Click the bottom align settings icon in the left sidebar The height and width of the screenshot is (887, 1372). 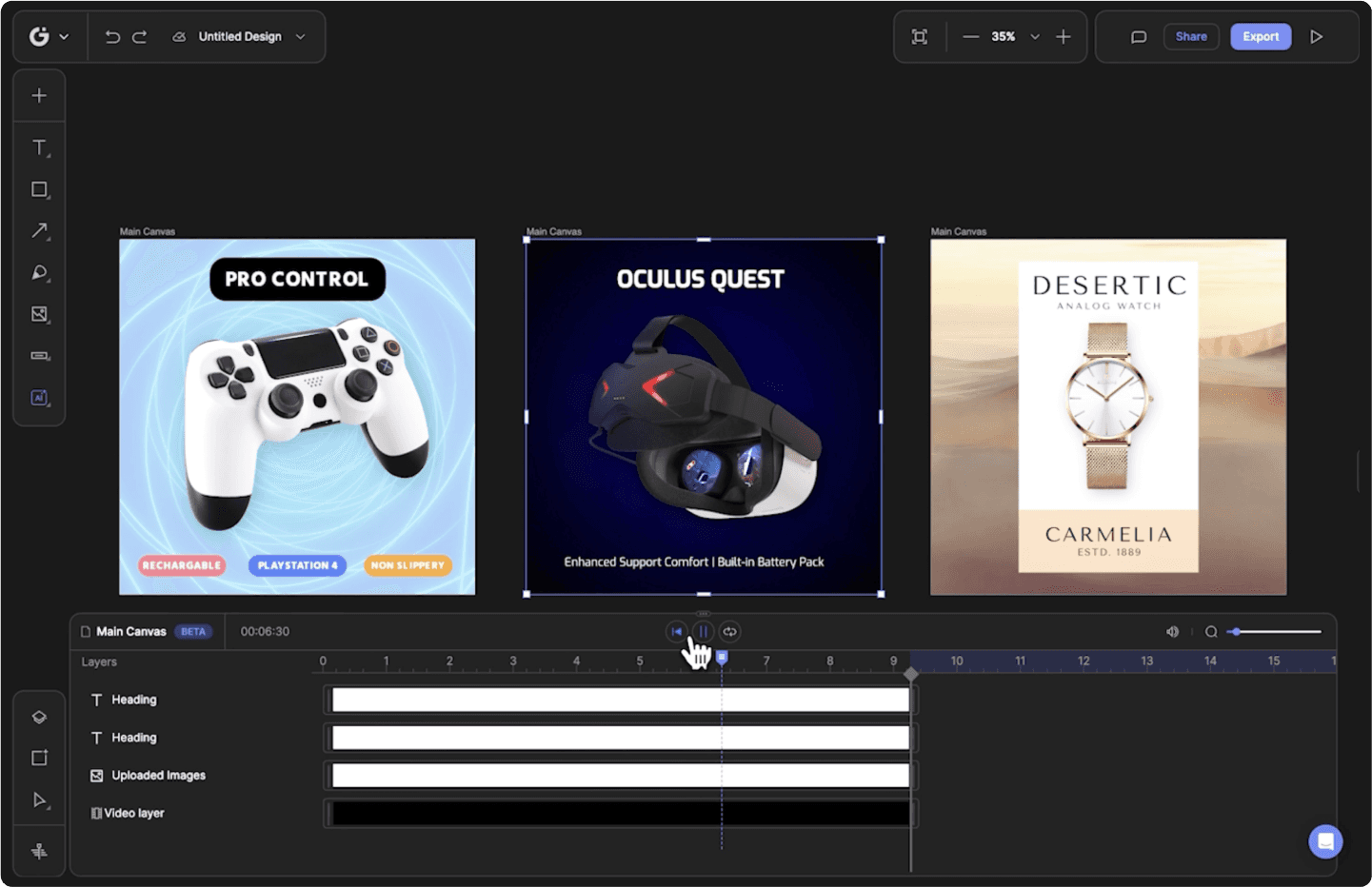pyautogui.click(x=39, y=851)
